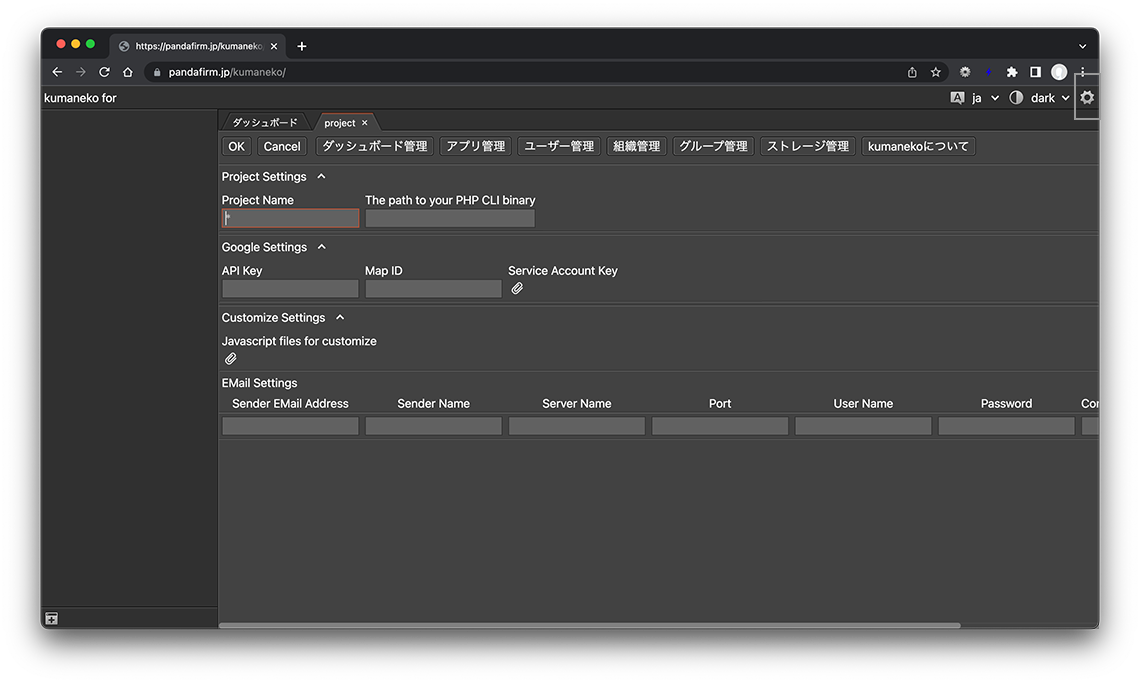Open the settings gear icon

click(1087, 98)
